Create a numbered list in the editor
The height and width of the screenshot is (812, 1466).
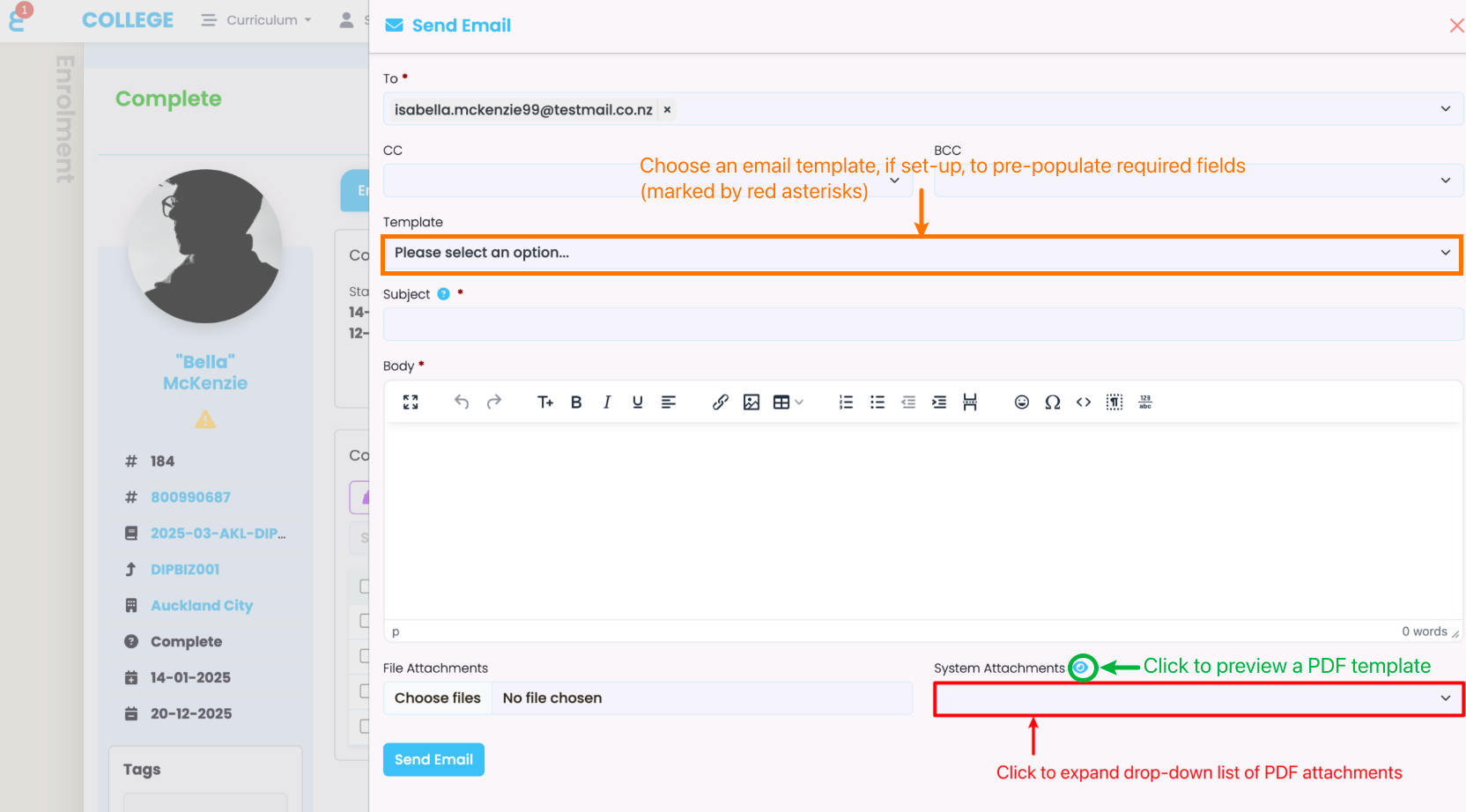pos(846,402)
